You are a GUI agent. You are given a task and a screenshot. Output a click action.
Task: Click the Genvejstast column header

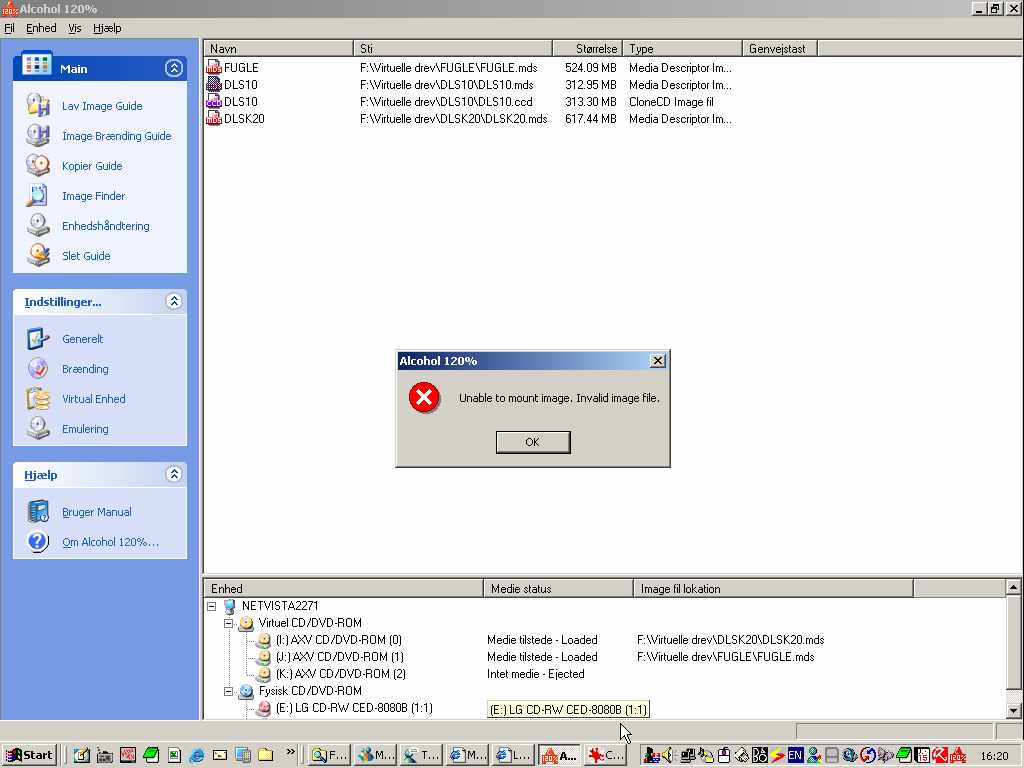tap(780, 48)
